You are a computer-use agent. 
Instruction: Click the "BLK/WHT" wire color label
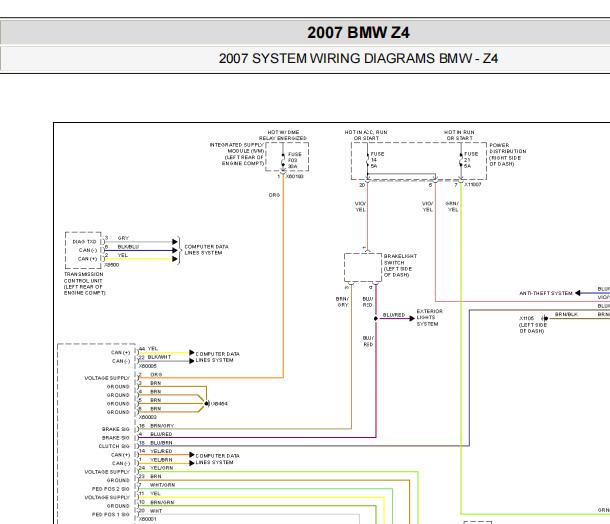pos(159,357)
